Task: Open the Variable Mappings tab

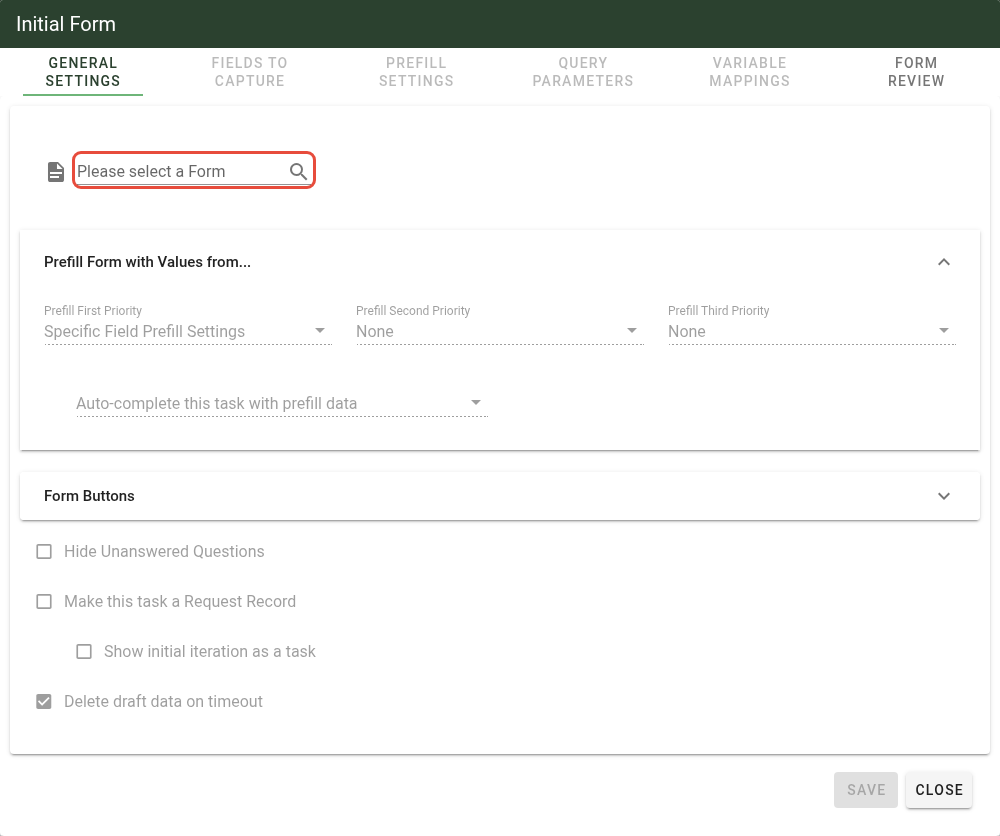Action: pyautogui.click(x=749, y=71)
